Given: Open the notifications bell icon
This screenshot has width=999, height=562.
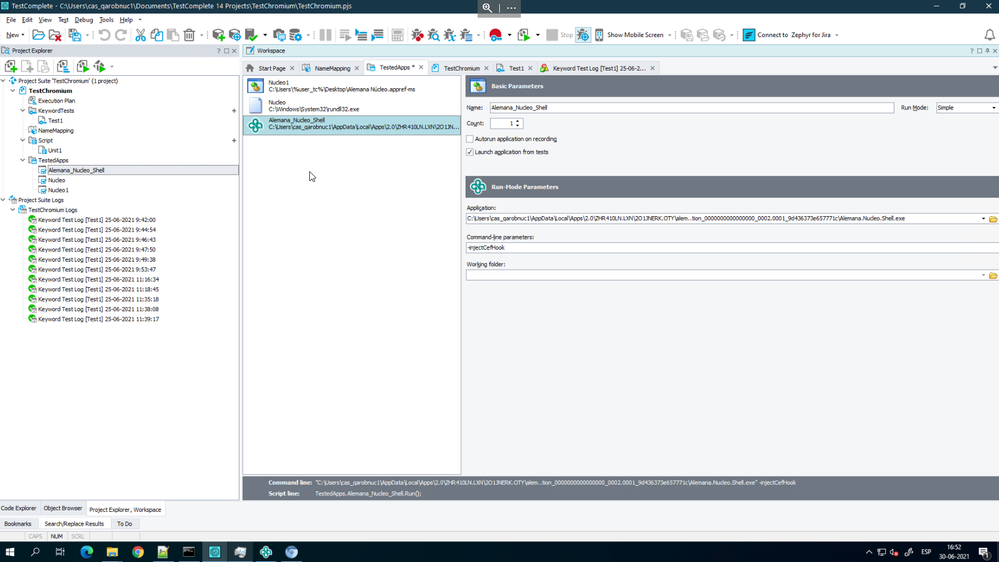Looking at the screenshot, I should pyautogui.click(x=989, y=35).
